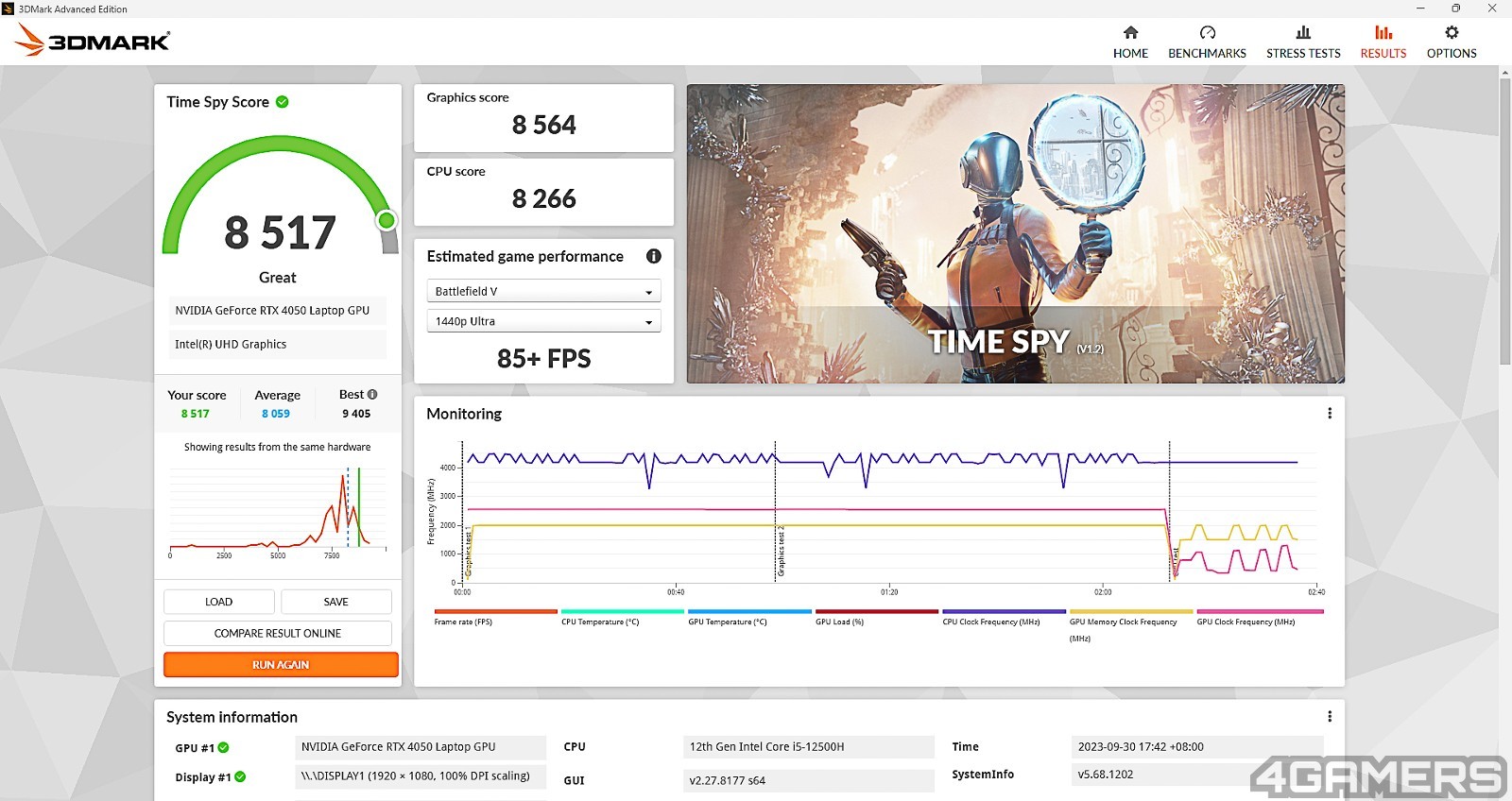Viewport: 1512px width, 801px height.
Task: Open the Monitoring panel kebab menu
Action: [1330, 414]
